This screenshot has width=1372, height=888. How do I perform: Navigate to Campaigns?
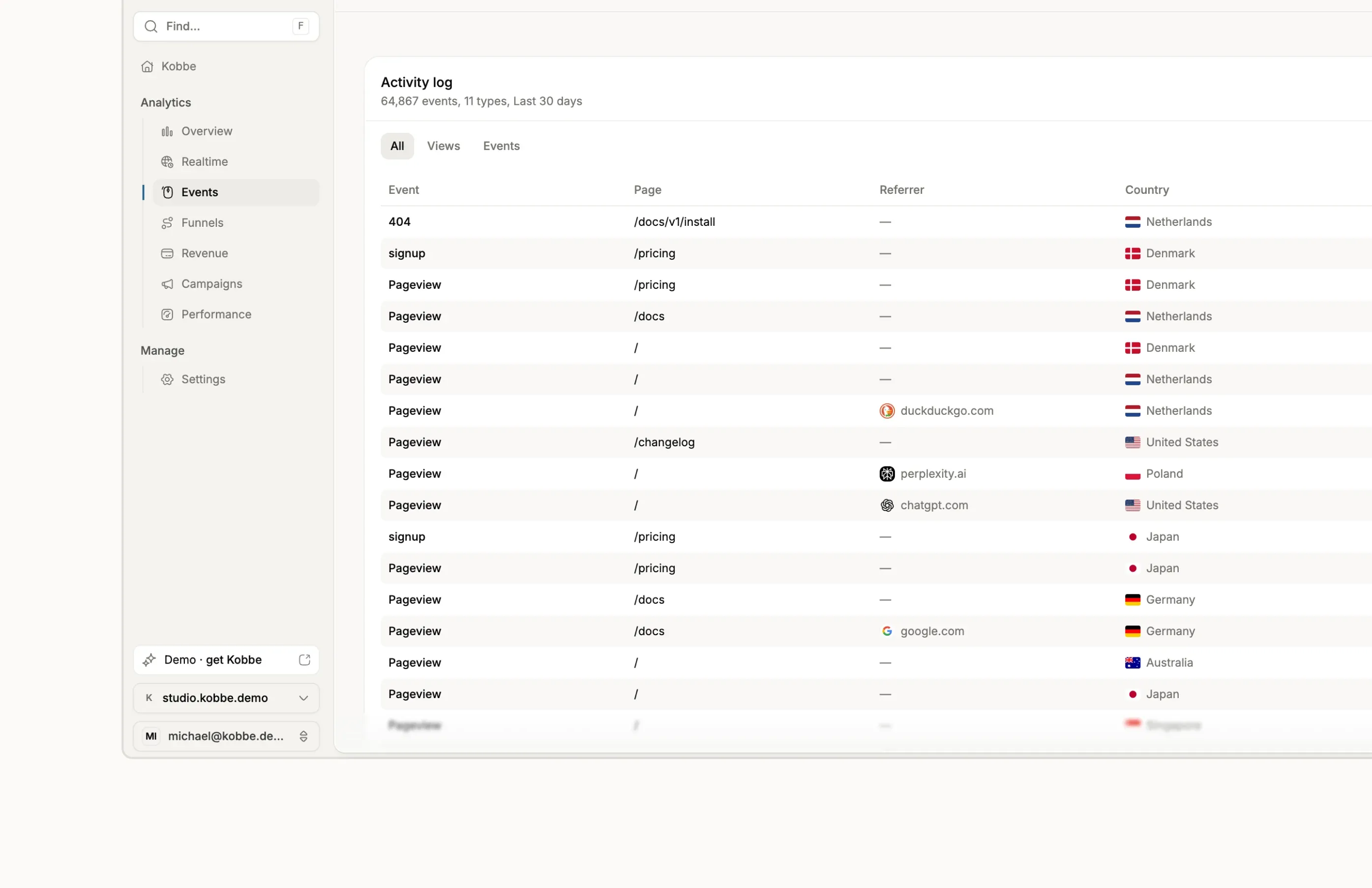(x=236, y=284)
